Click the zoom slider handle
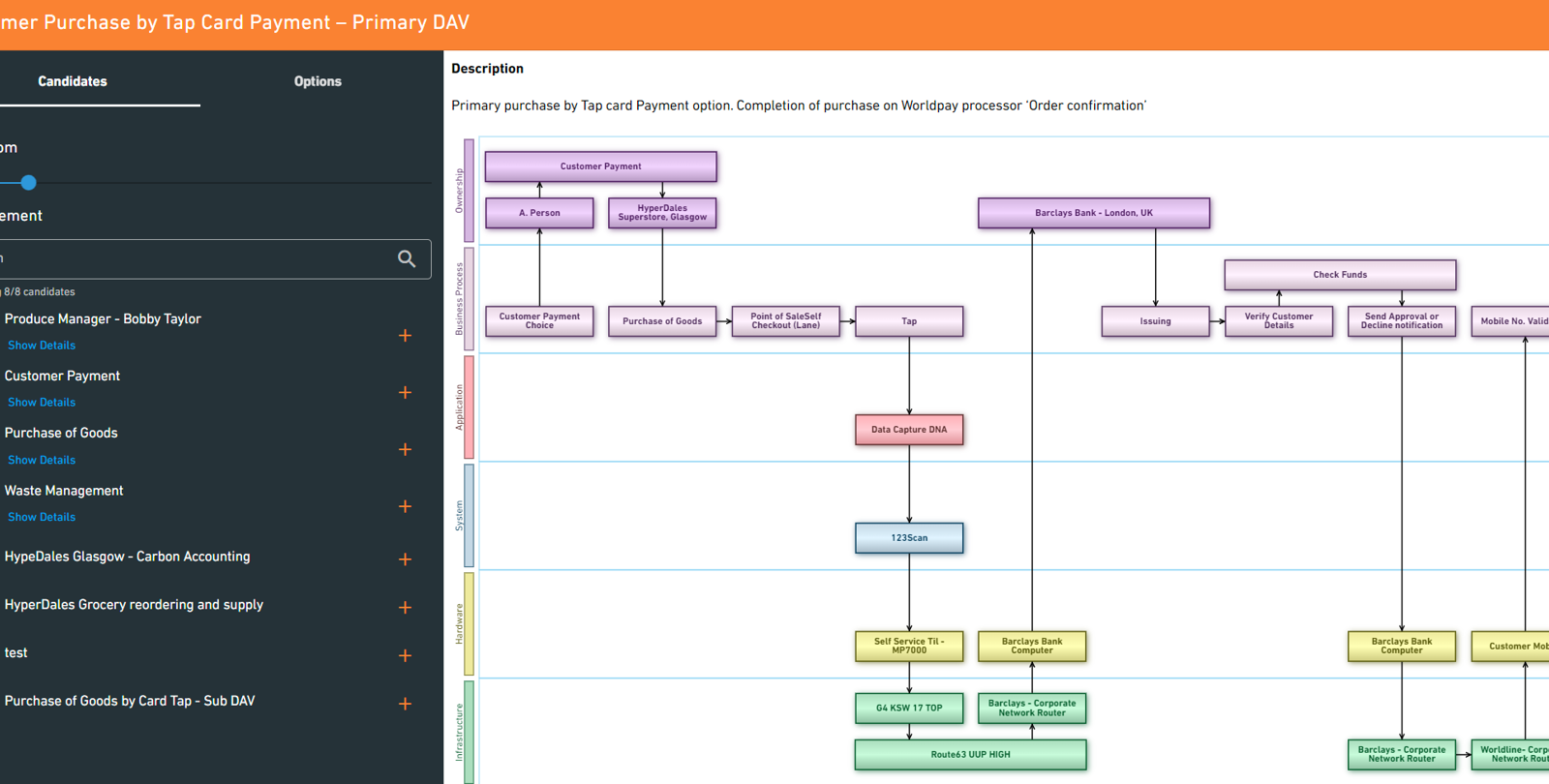This screenshot has width=1549, height=784. (29, 182)
